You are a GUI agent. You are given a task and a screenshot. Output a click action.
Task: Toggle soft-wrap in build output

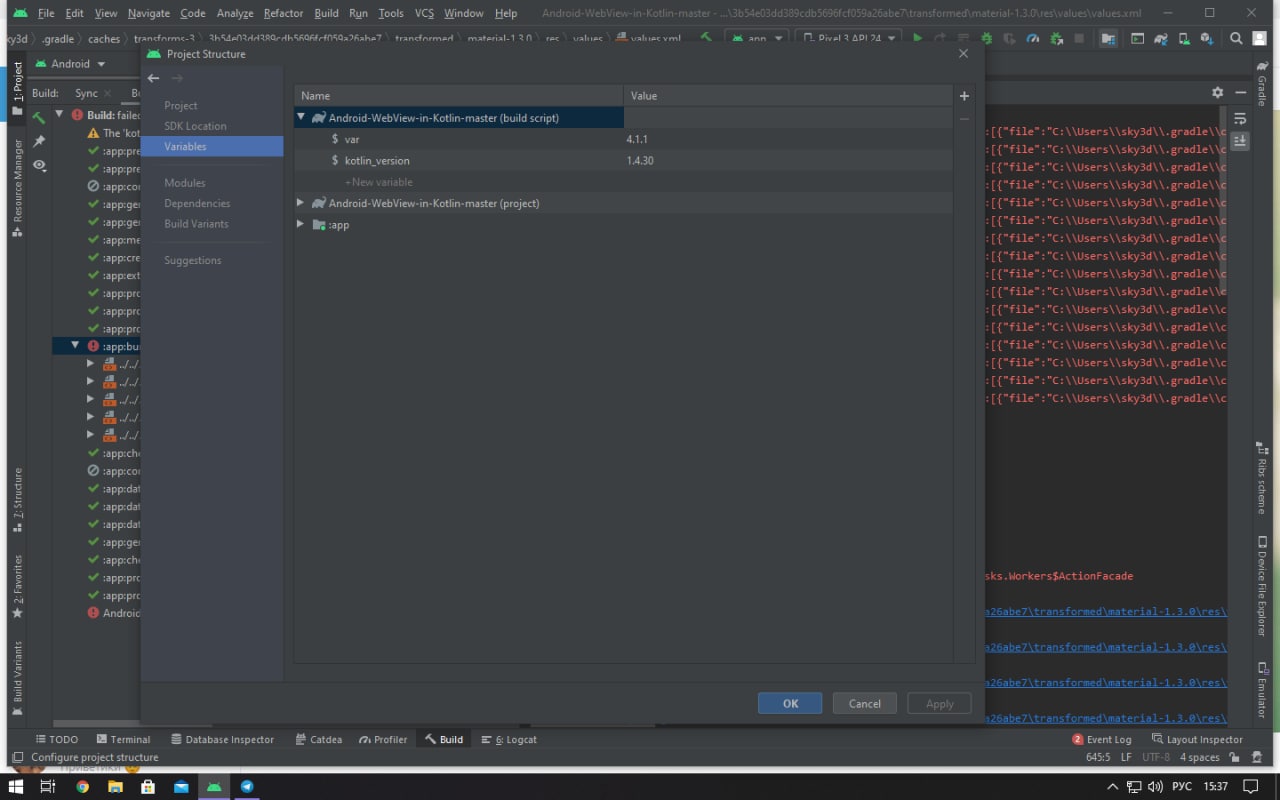1240,119
